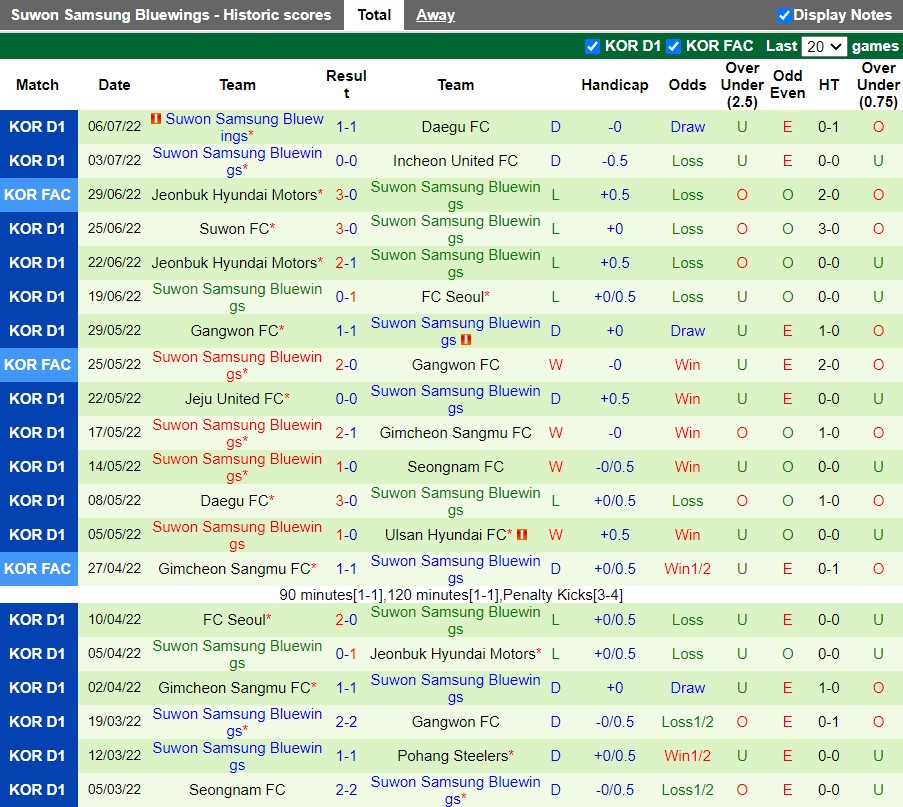Select the Total tab

point(374,14)
